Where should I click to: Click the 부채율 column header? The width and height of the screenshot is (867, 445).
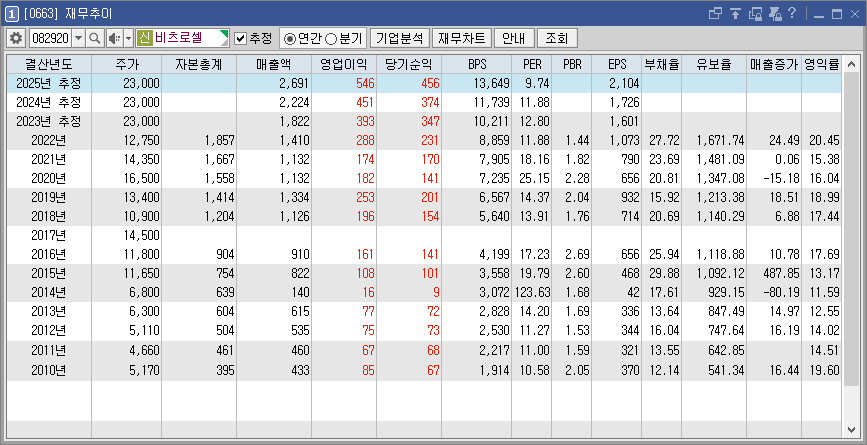coord(661,64)
